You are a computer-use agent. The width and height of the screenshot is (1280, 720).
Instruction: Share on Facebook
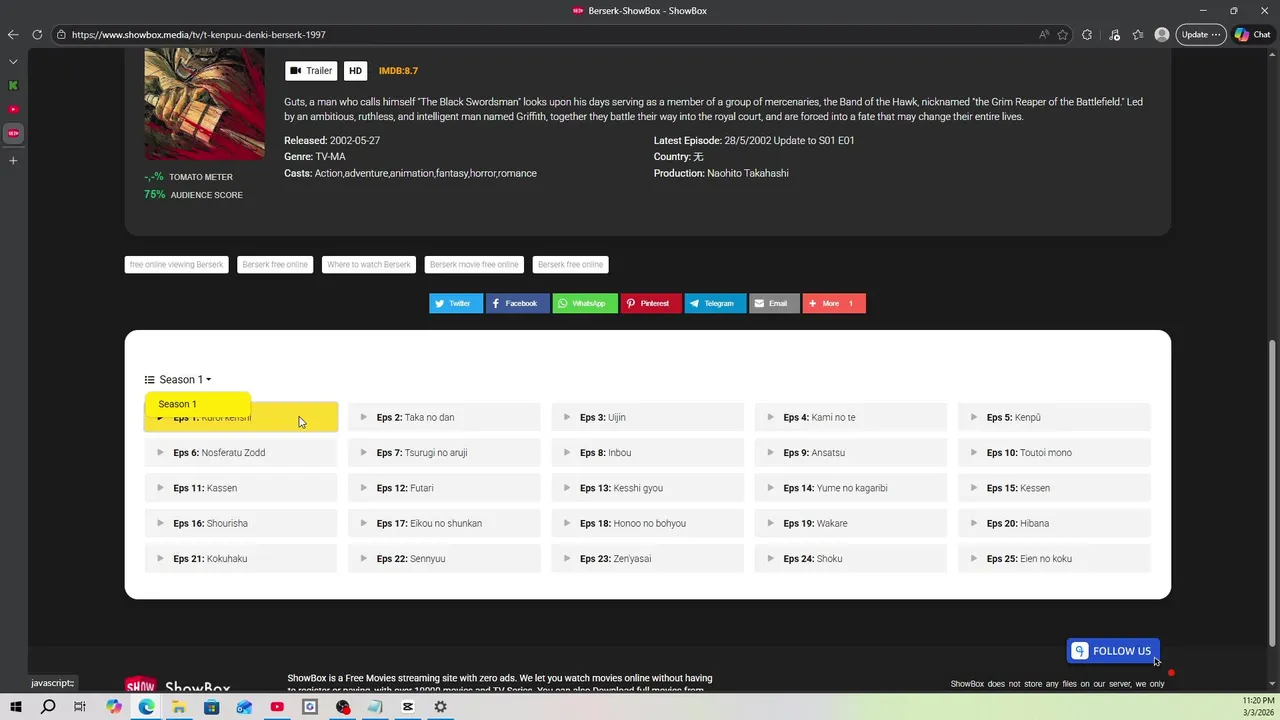pyautogui.click(x=518, y=303)
